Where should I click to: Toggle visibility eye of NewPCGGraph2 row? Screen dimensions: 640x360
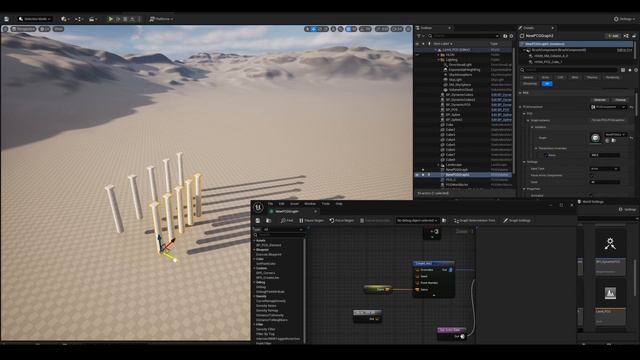coord(417,175)
